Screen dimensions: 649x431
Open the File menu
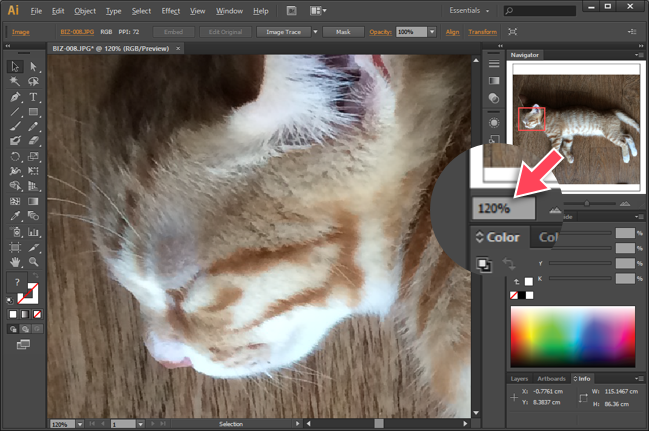tap(36, 11)
